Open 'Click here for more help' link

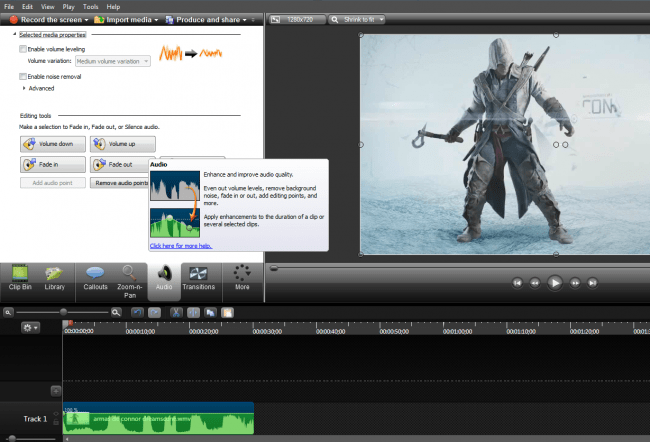pos(181,246)
